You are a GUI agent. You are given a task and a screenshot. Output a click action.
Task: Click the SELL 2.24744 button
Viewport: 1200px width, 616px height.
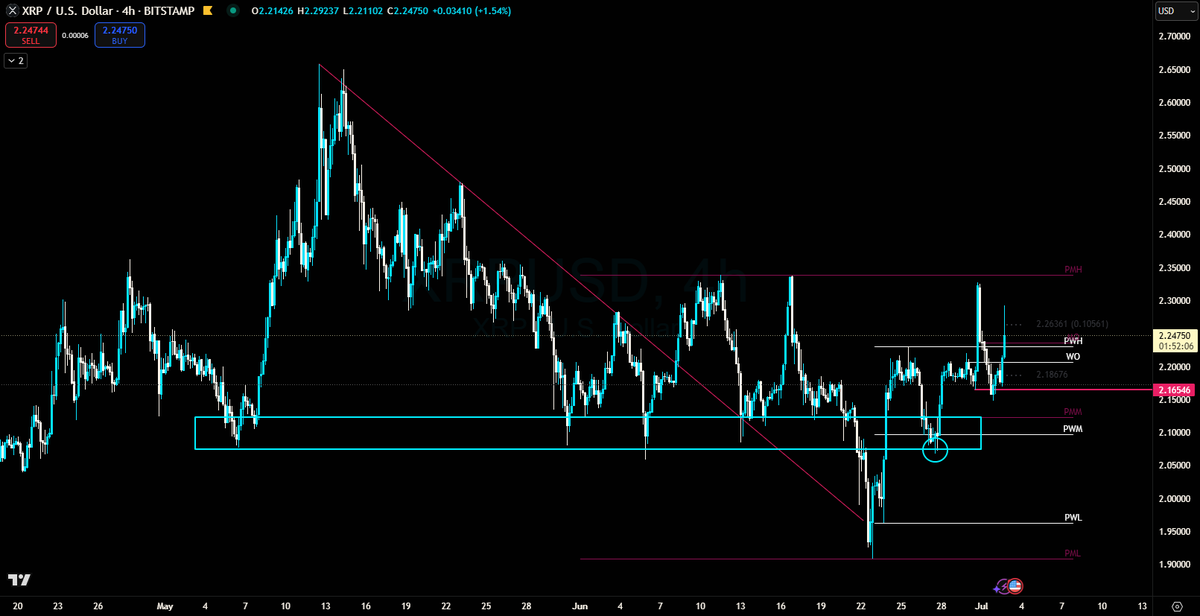point(30,35)
